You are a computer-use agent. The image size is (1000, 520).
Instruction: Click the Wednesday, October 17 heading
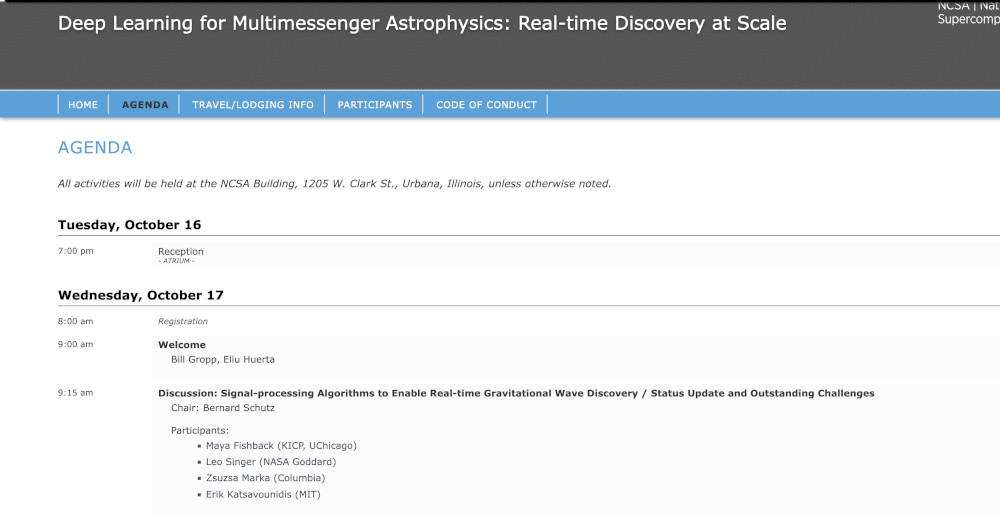pos(140,295)
